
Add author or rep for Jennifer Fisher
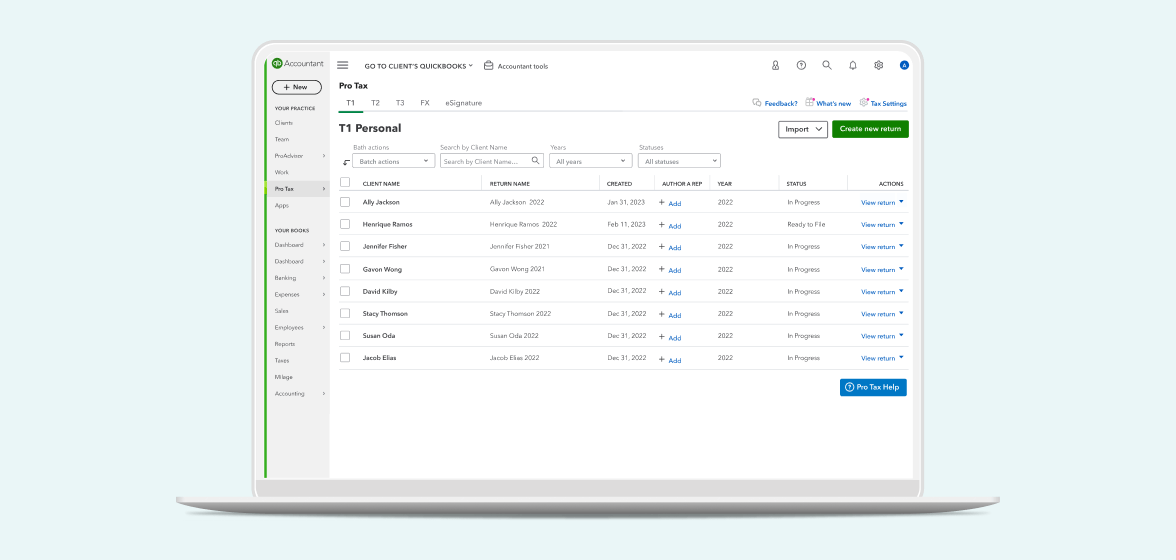[x=670, y=247]
